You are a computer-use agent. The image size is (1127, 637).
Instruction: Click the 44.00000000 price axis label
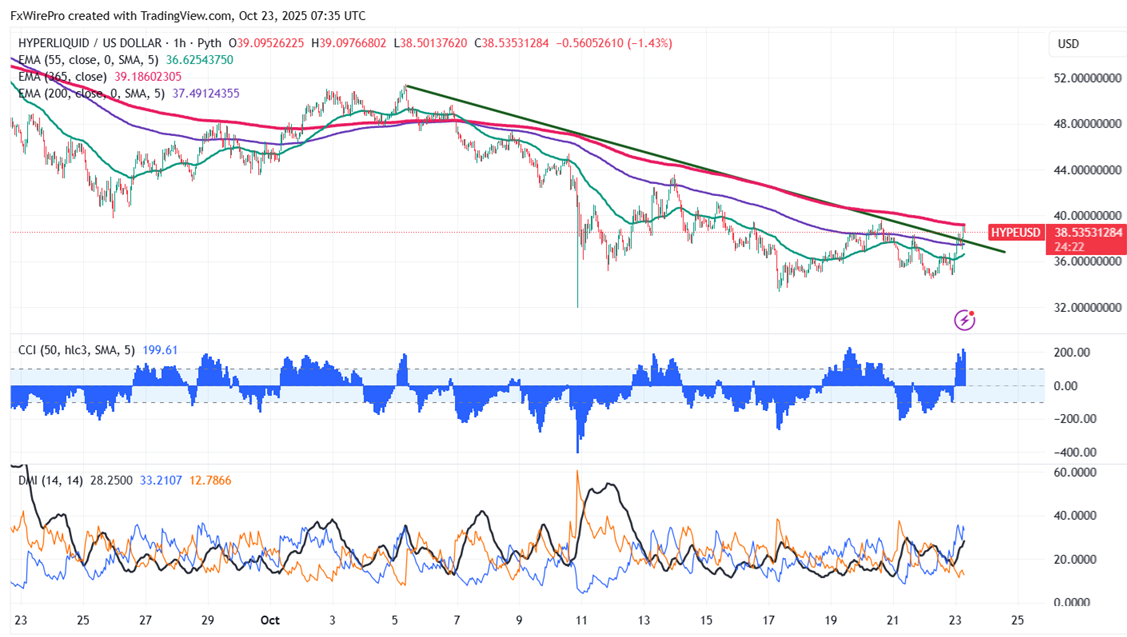[x=1087, y=170]
